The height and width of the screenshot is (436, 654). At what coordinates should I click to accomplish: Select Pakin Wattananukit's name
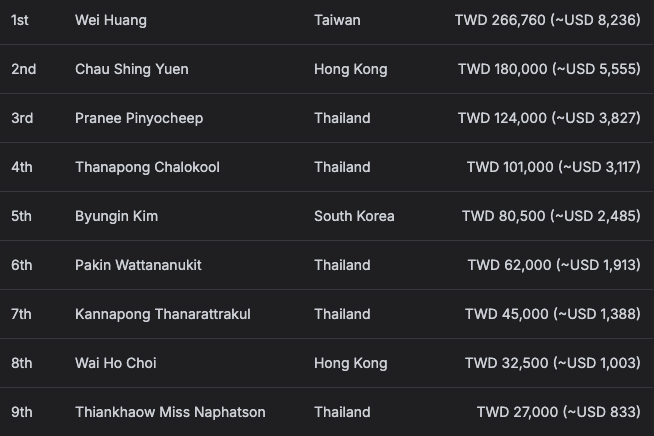coord(138,265)
